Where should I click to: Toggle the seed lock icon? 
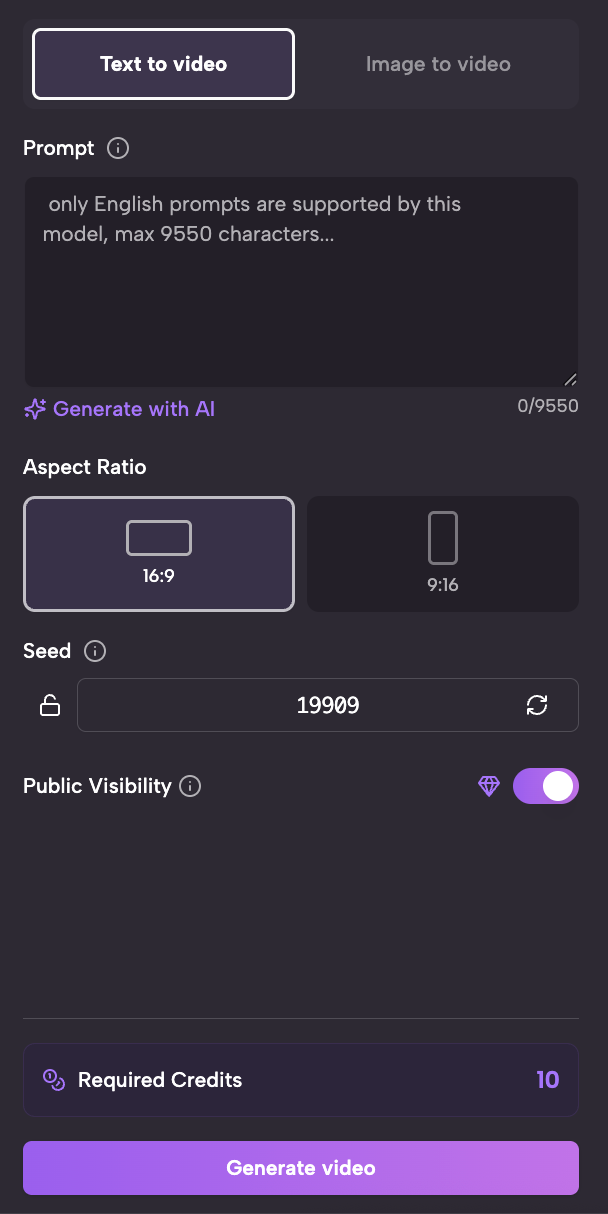pyautogui.click(x=49, y=706)
